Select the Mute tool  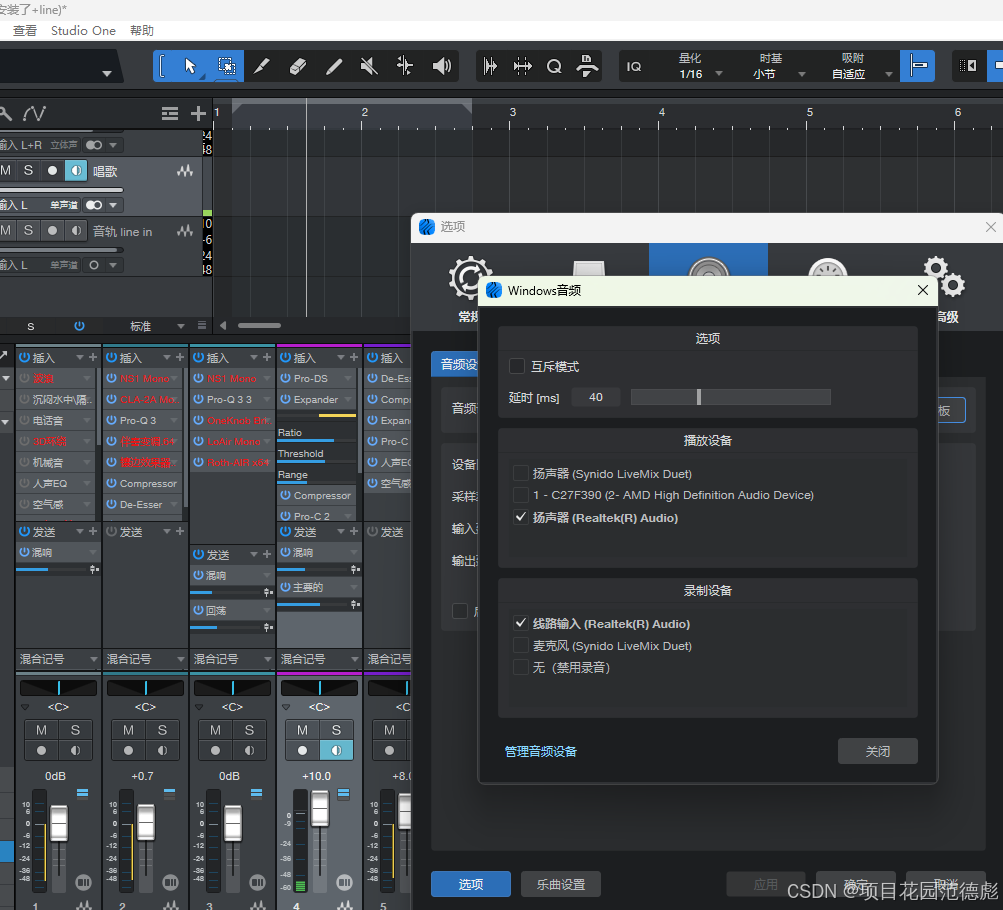(369, 66)
